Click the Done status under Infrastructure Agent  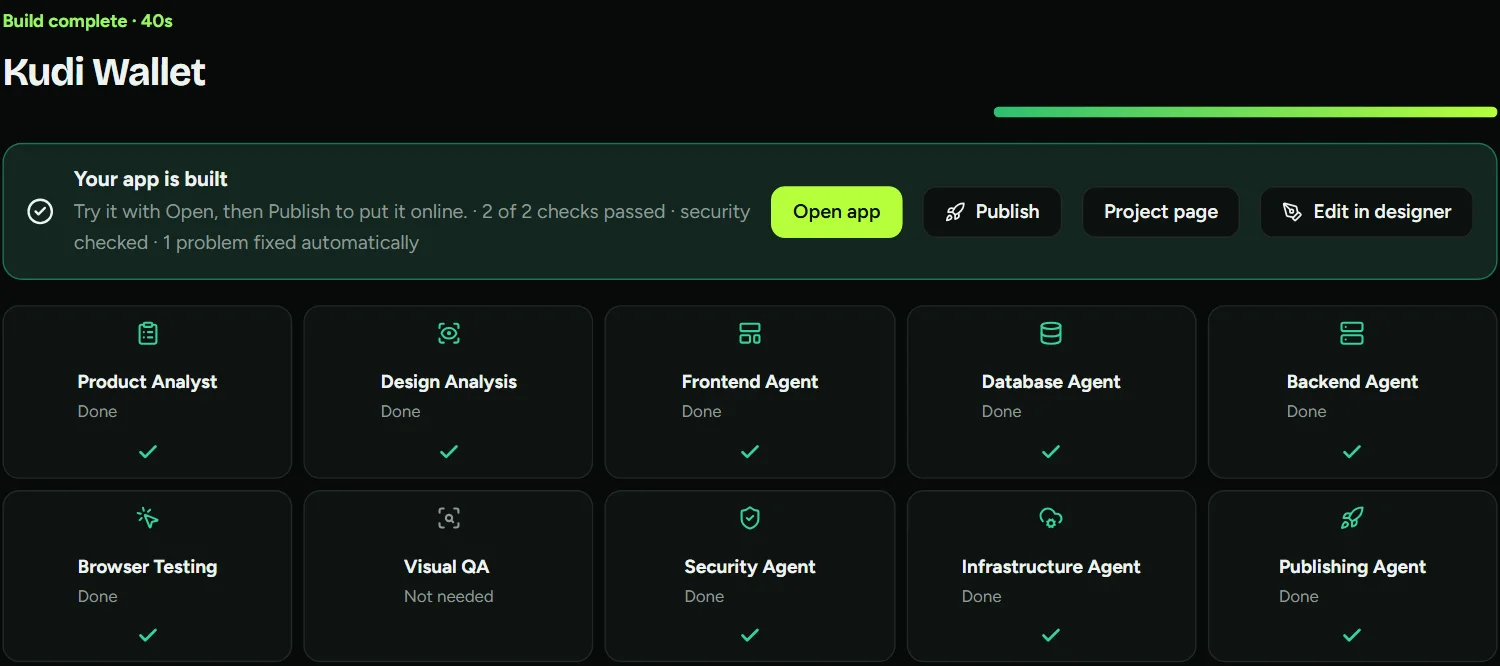click(981, 597)
